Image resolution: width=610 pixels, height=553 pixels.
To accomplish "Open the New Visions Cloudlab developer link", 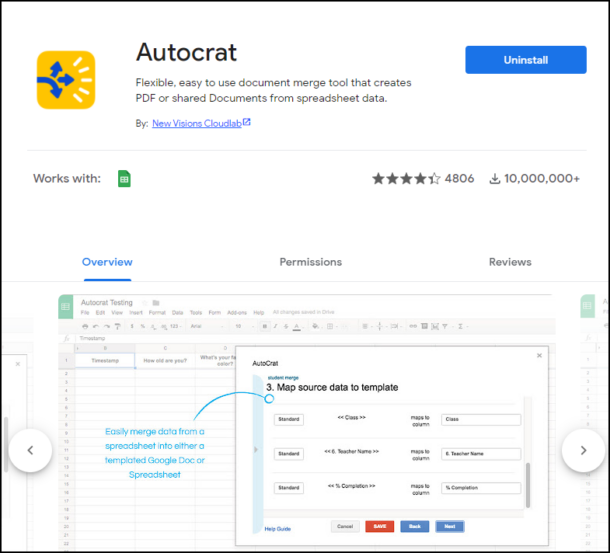I will coord(196,123).
